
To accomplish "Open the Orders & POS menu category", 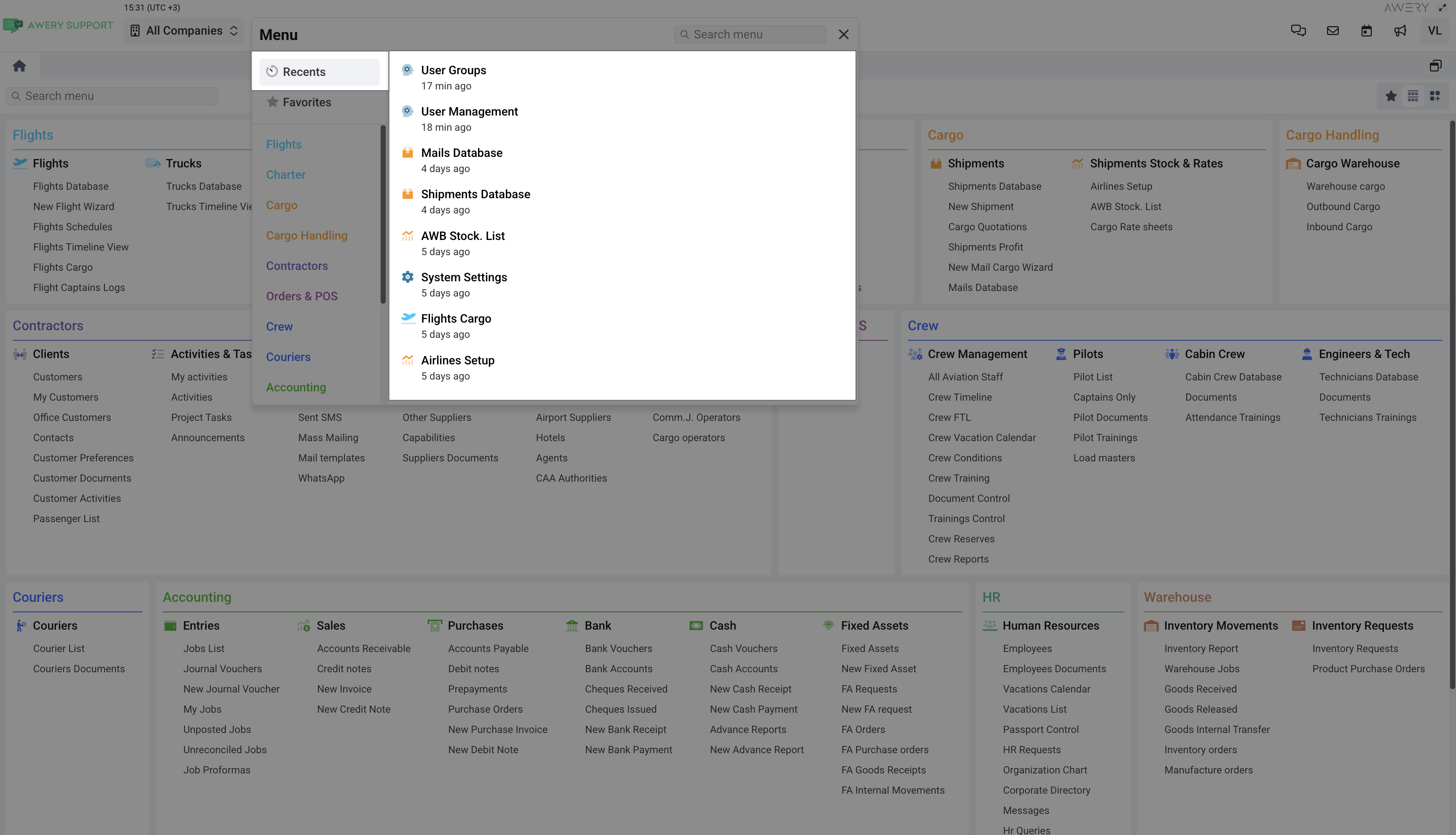I will click(301, 296).
